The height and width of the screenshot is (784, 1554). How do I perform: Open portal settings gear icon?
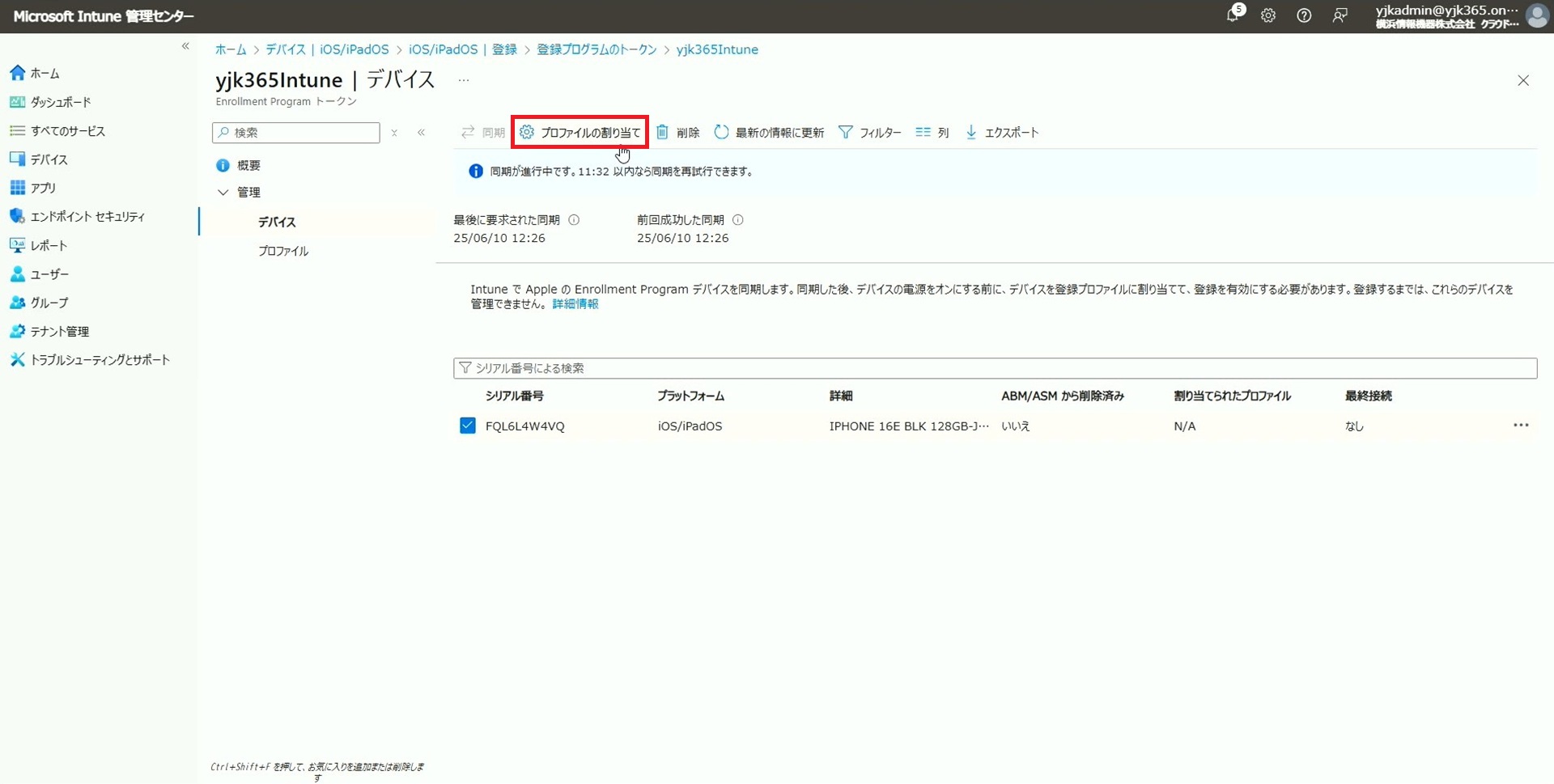click(1268, 15)
